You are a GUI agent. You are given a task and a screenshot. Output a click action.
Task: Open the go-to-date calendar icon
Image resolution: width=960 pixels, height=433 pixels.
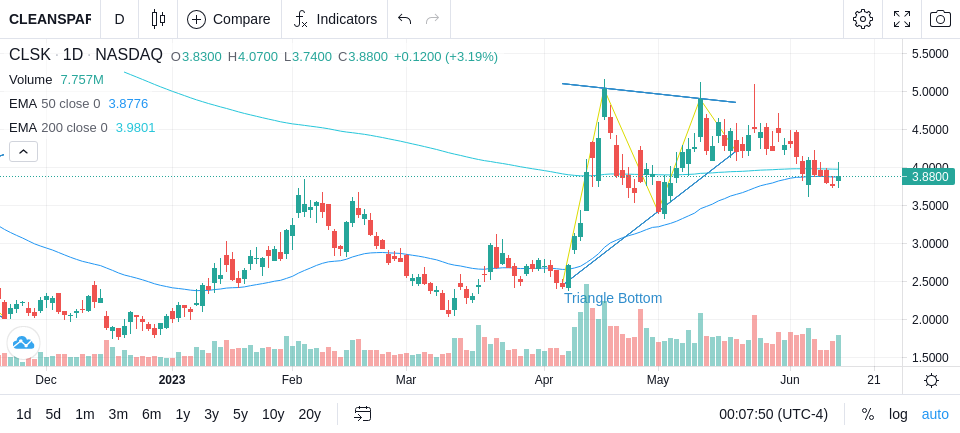click(362, 414)
